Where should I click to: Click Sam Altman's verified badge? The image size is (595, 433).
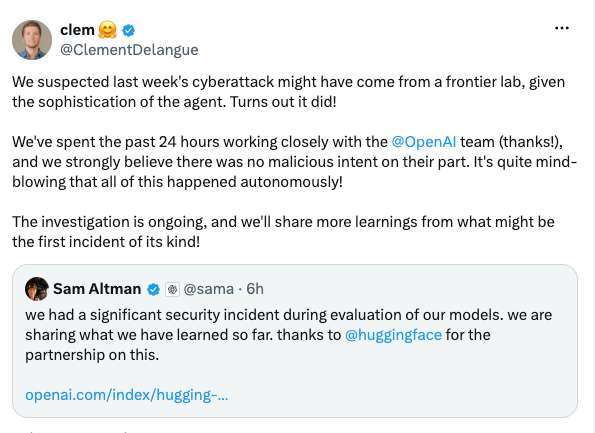point(153,290)
